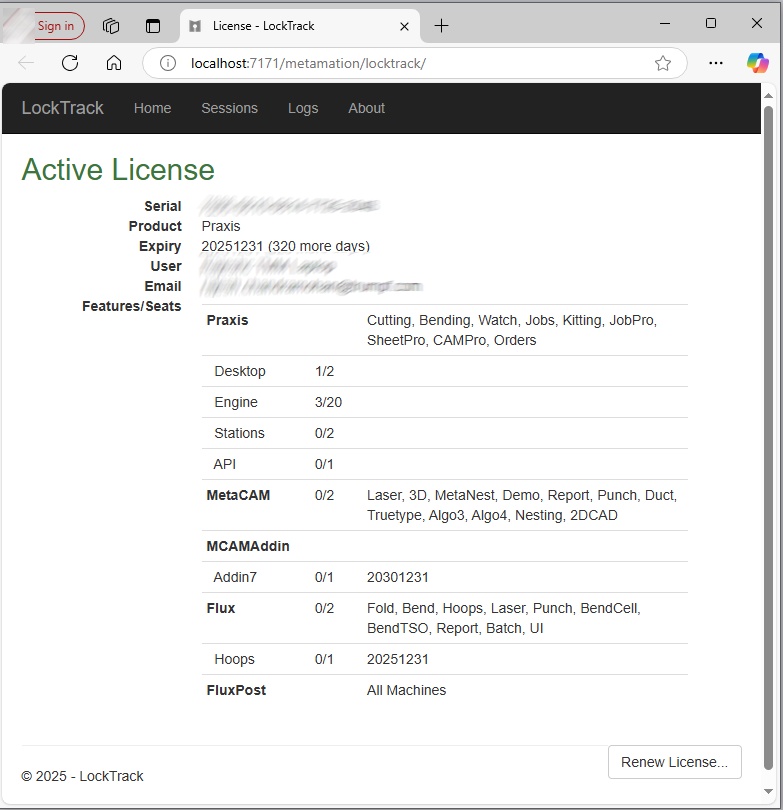Click the scrollbar up arrow
Viewport: 783px width, 810px height.
[x=768, y=96]
